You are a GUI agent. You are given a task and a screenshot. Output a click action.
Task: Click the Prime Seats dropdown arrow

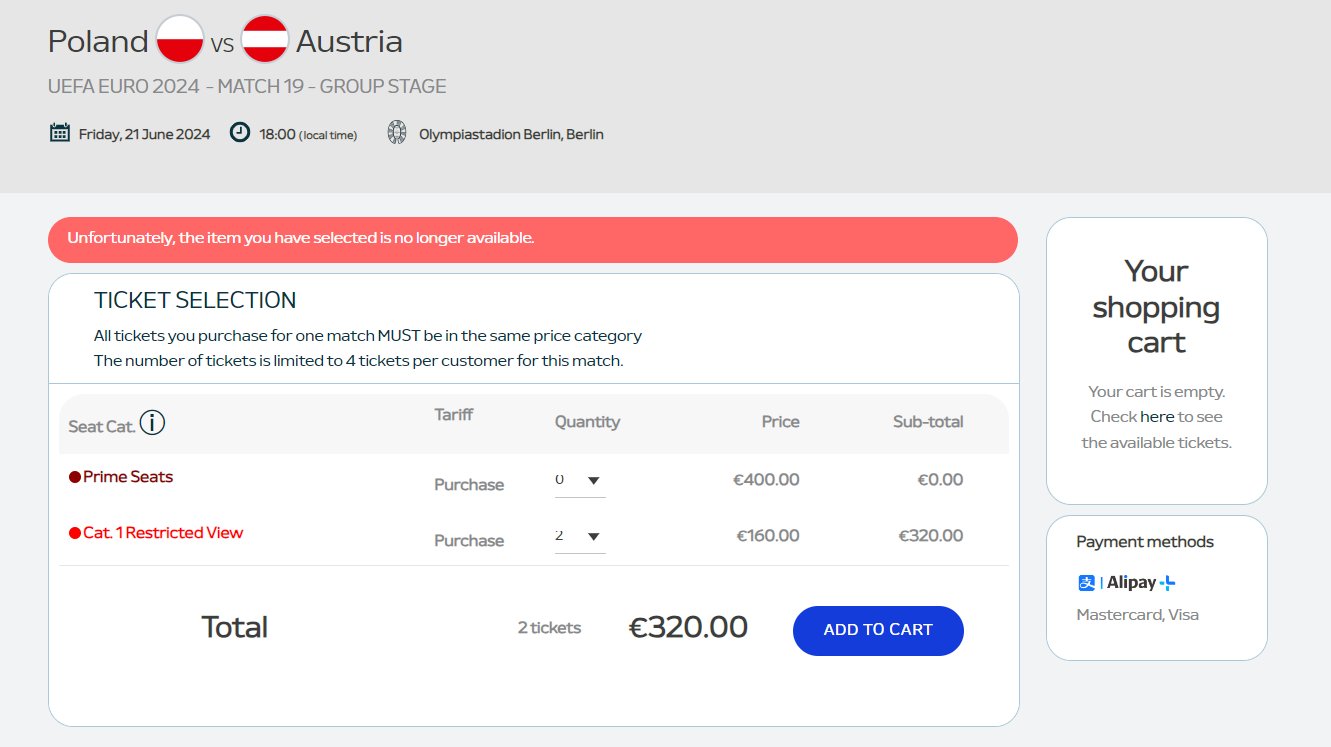click(593, 481)
